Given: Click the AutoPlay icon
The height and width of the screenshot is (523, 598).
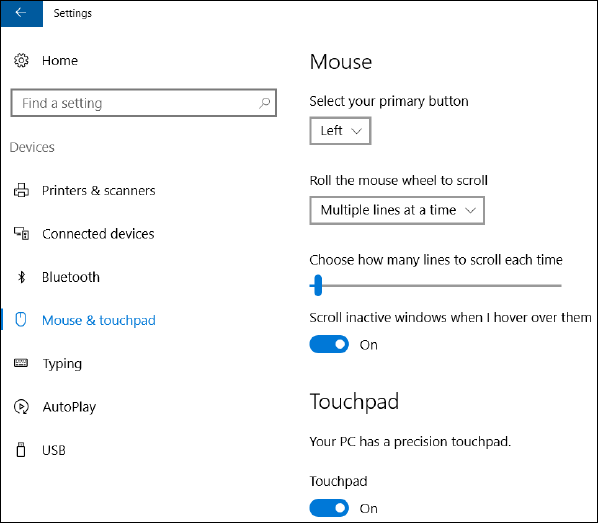Looking at the screenshot, I should [21, 407].
